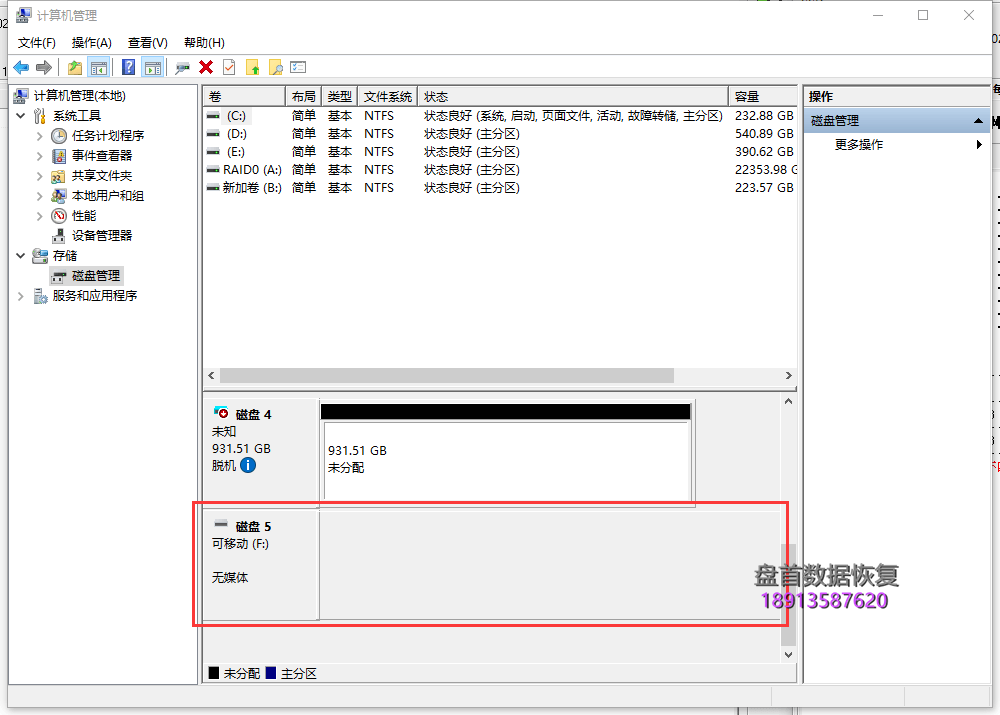Select the 931.51 GB unallocated region
Image resolution: width=1000 pixels, height=715 pixels.
click(506, 460)
